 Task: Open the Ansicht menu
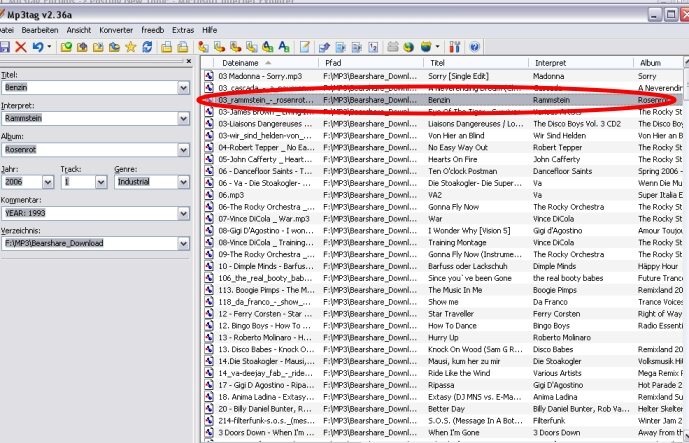click(x=79, y=30)
